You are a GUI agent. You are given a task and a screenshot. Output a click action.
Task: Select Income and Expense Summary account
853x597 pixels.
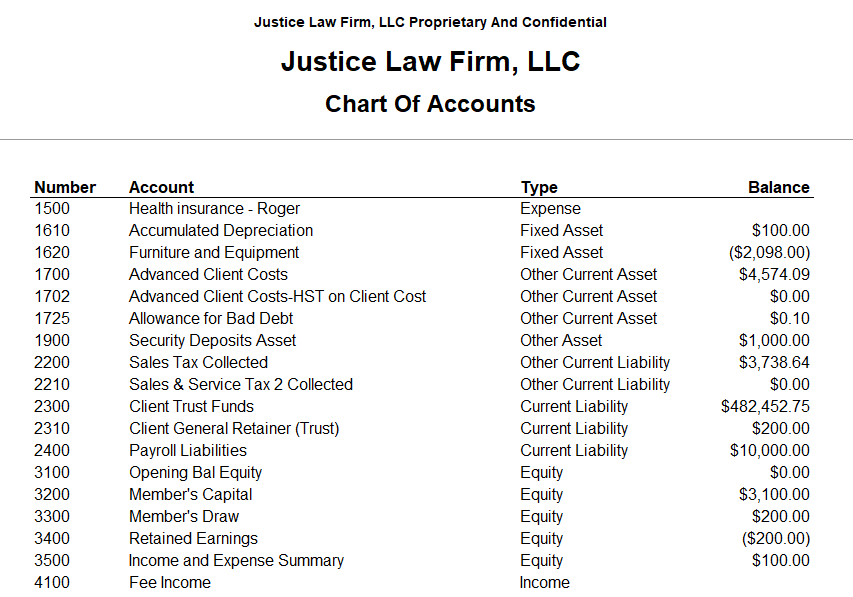[236, 561]
